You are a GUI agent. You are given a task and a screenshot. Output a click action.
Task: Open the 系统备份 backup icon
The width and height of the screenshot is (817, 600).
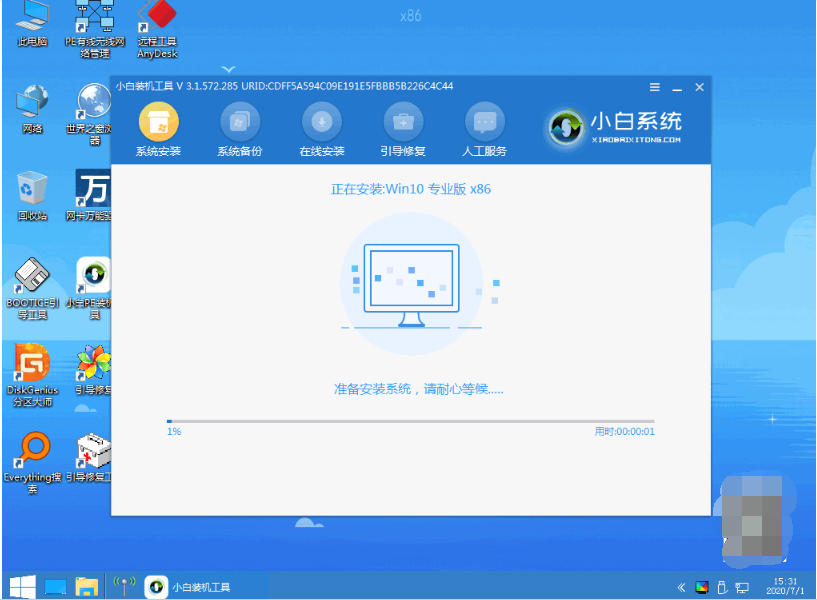click(x=240, y=122)
